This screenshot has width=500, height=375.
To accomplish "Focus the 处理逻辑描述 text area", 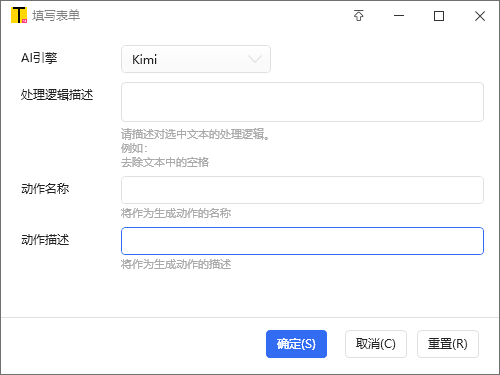I will (x=302, y=102).
